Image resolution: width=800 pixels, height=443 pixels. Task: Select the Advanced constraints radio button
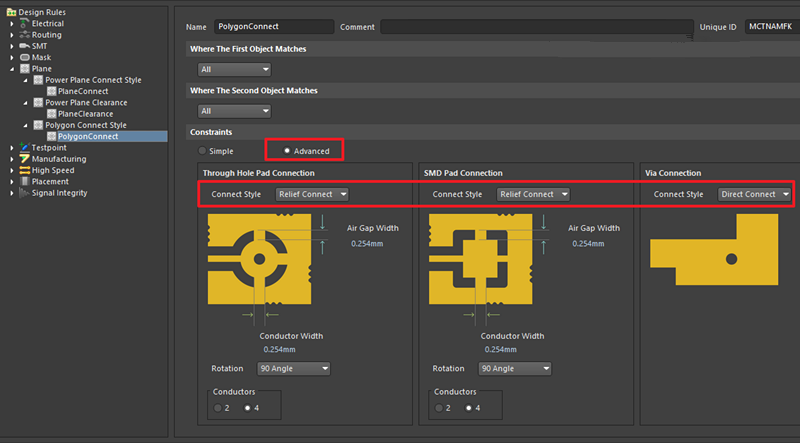point(288,151)
